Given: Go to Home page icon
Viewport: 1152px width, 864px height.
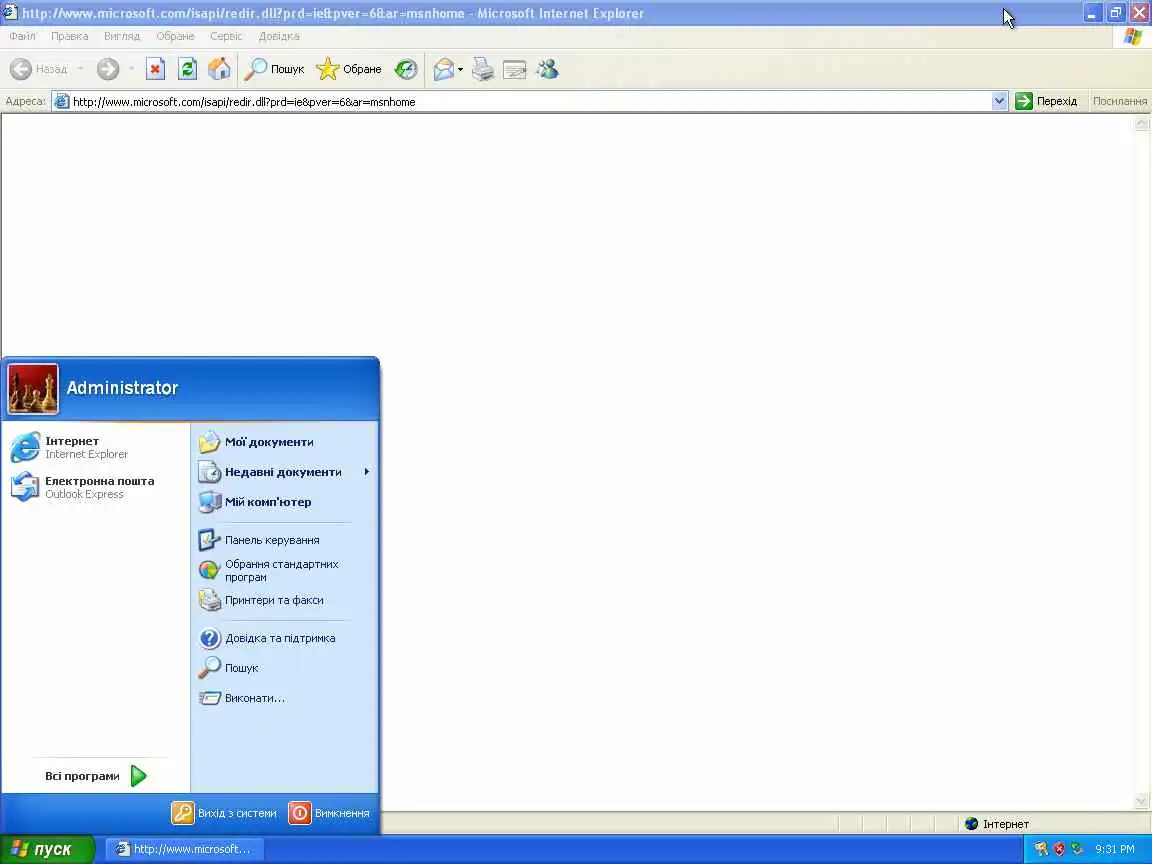Looking at the screenshot, I should (219, 69).
